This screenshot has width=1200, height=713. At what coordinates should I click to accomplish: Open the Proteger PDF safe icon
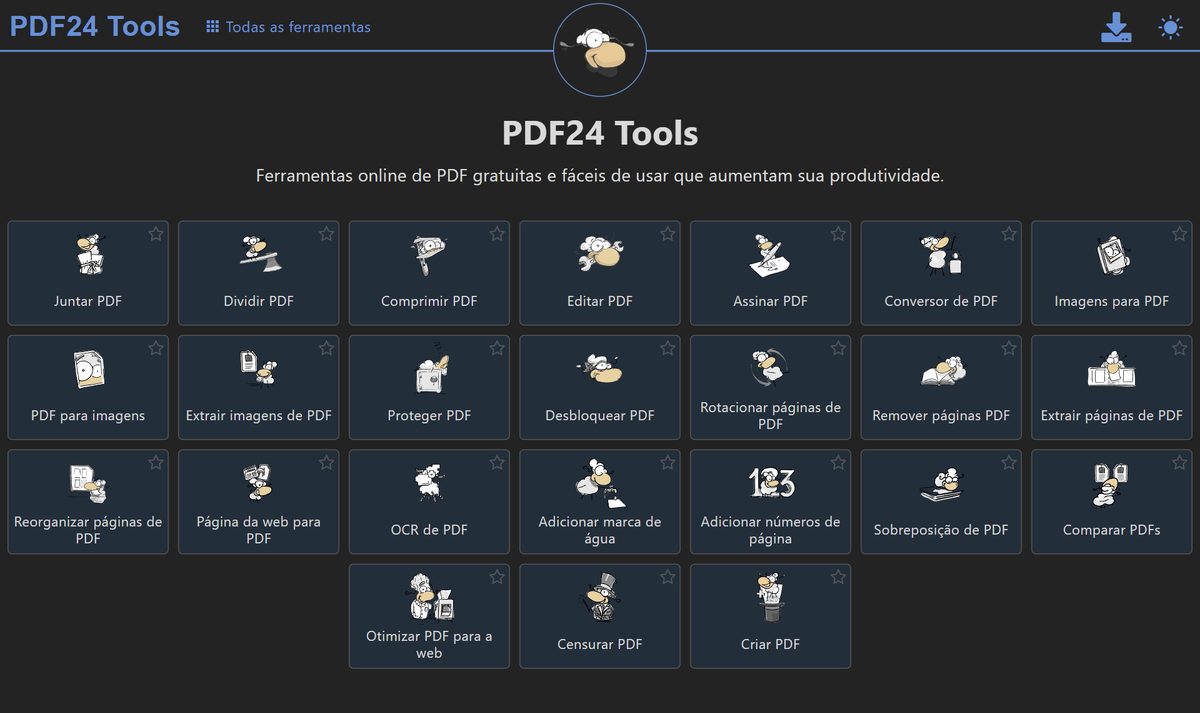(x=430, y=369)
